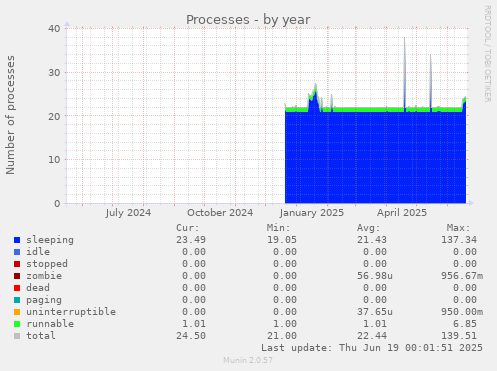Click the orange uninterruptible legend swatch
This screenshot has height=371, width=497.
(x=17, y=312)
